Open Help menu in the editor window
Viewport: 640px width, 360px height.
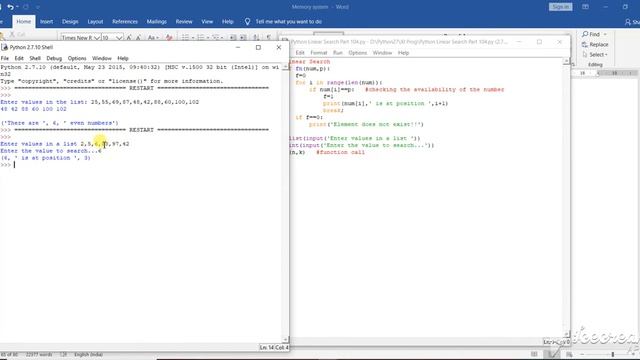pos(404,53)
